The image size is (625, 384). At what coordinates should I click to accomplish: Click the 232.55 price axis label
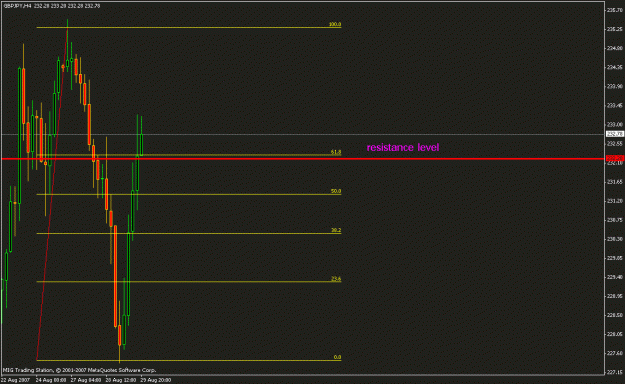tap(614, 143)
